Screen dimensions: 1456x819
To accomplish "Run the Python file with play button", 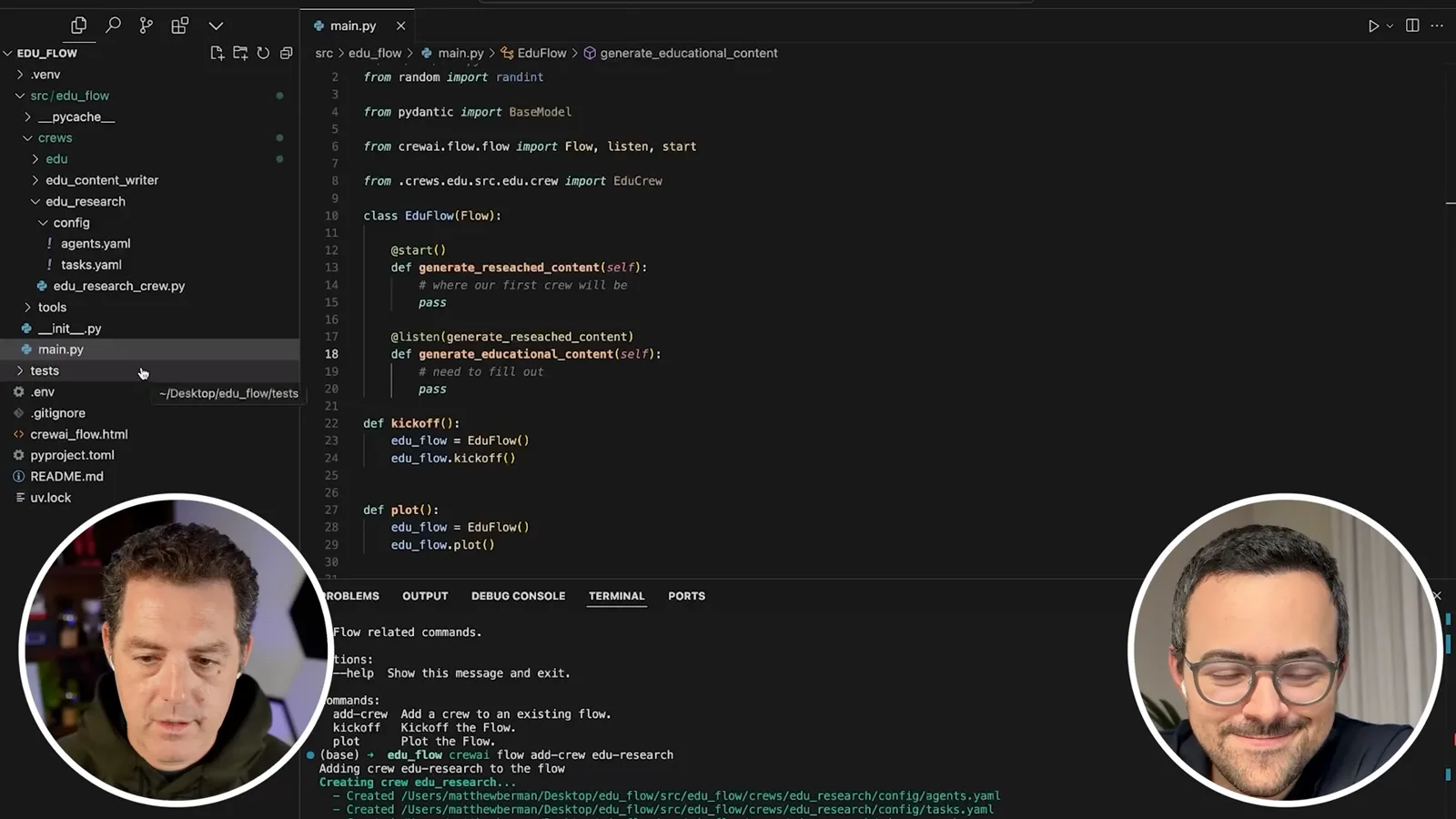I will click(x=1373, y=25).
